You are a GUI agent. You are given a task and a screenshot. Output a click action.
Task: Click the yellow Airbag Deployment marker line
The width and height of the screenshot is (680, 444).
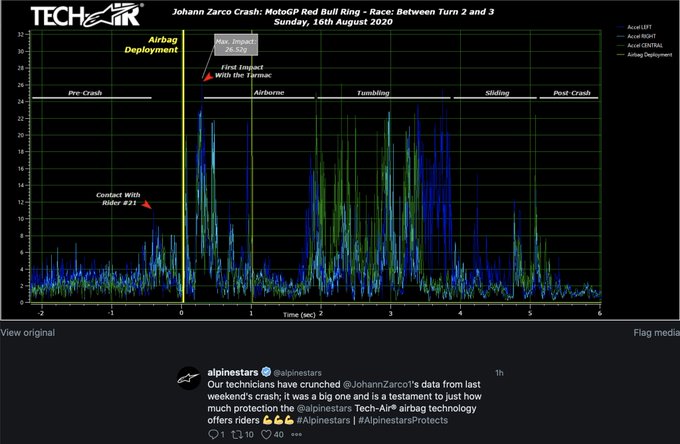tap(183, 166)
